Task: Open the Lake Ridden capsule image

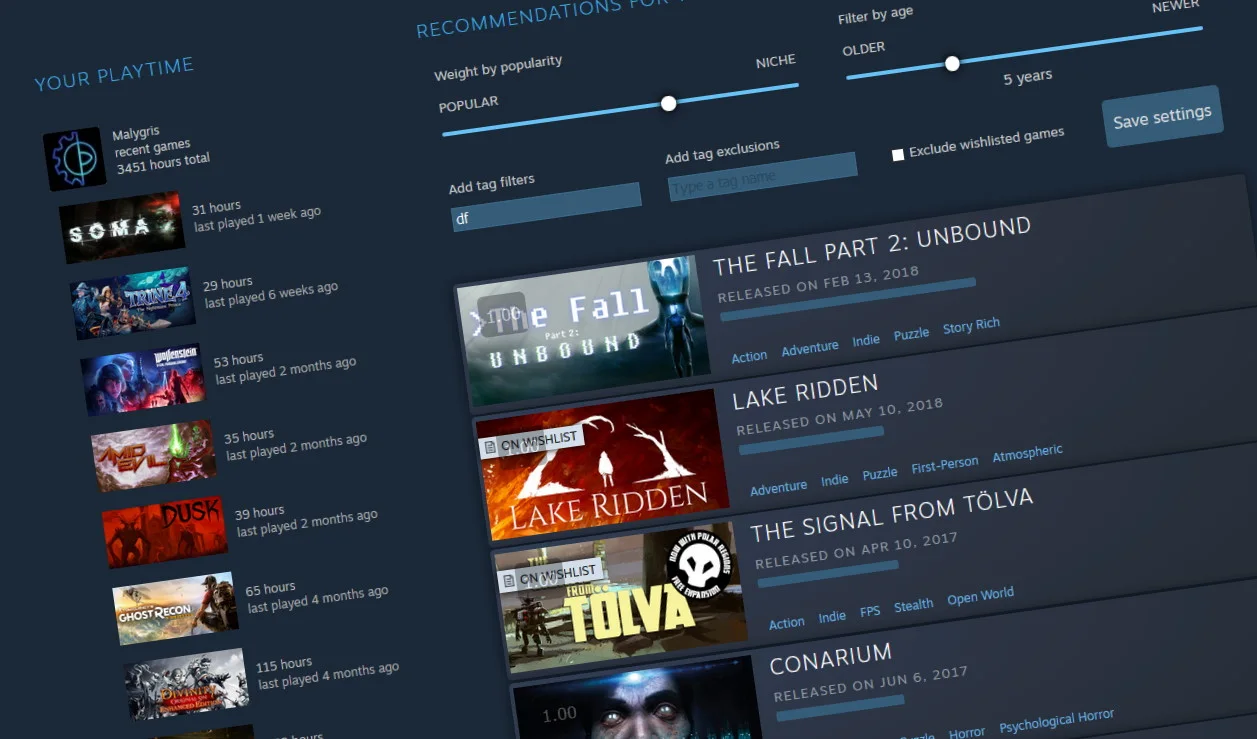Action: click(602, 464)
